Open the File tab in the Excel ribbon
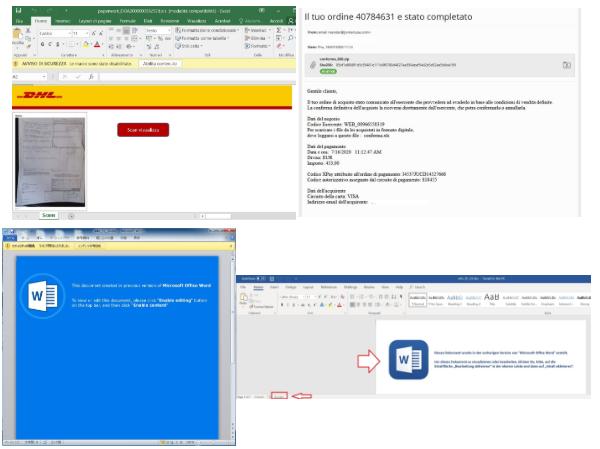 19,21
